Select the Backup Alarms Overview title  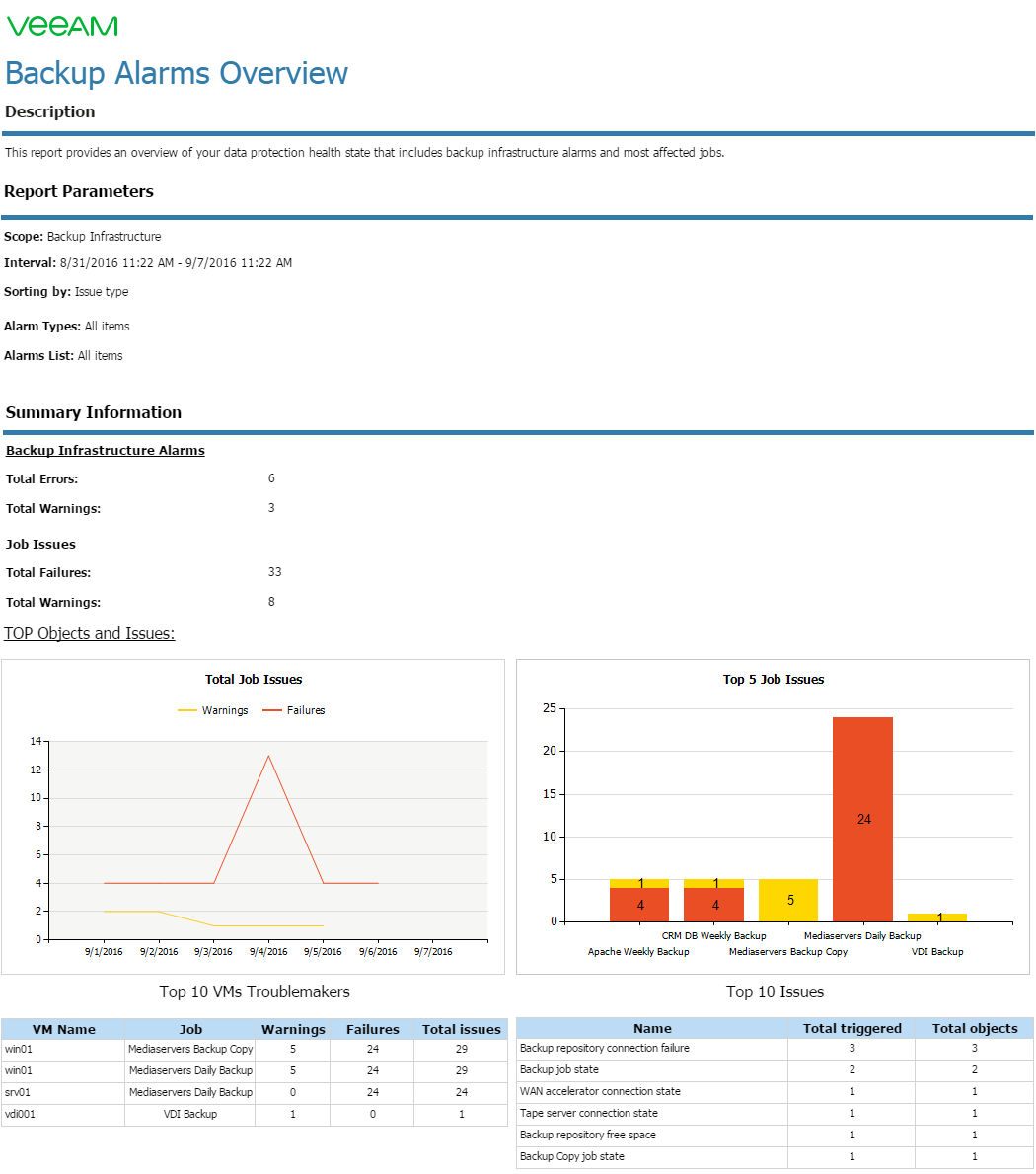pos(177,73)
